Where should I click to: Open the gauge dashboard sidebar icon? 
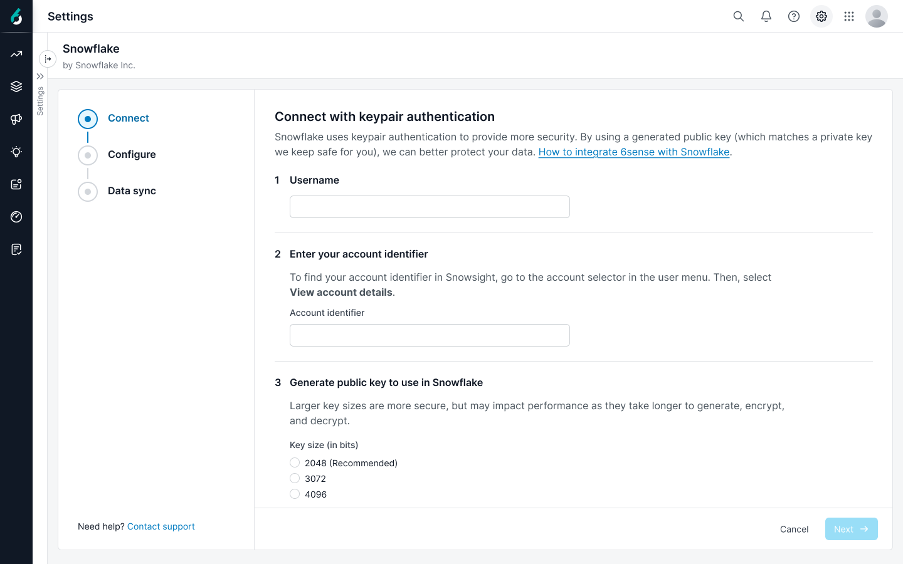point(16,217)
